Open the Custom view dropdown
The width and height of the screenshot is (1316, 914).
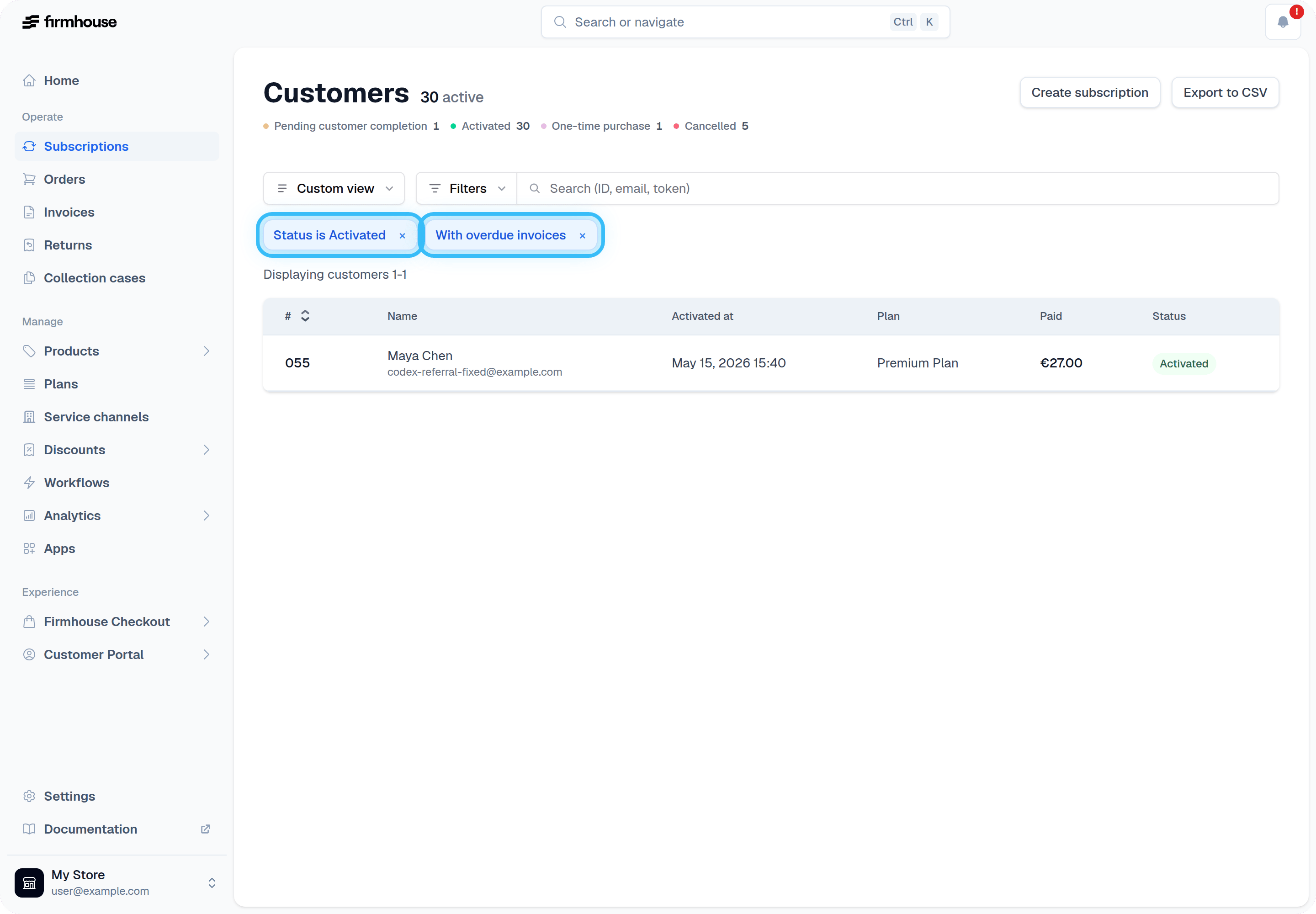[x=334, y=188]
